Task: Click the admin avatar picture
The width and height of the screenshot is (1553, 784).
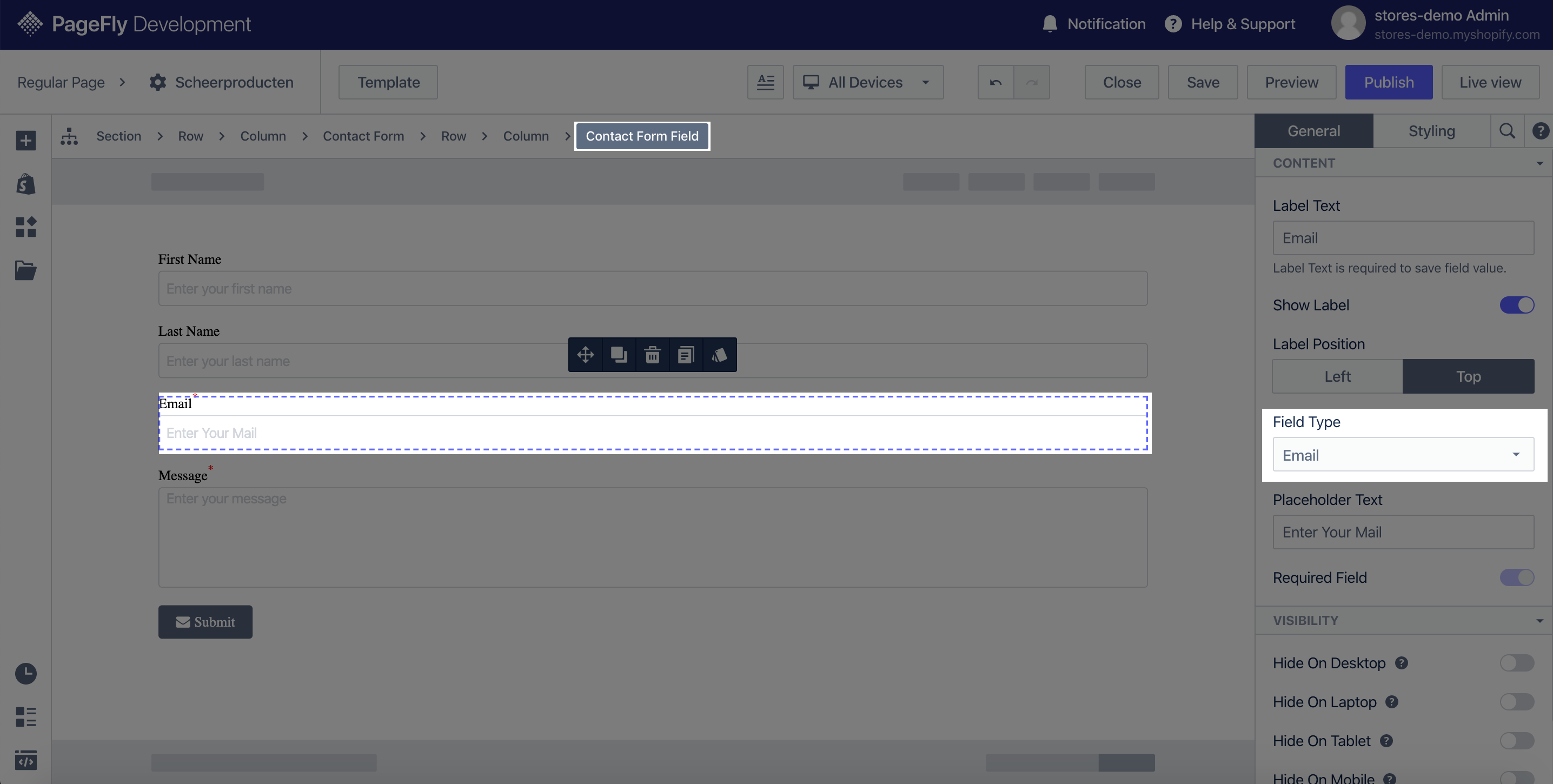Action: tap(1348, 23)
